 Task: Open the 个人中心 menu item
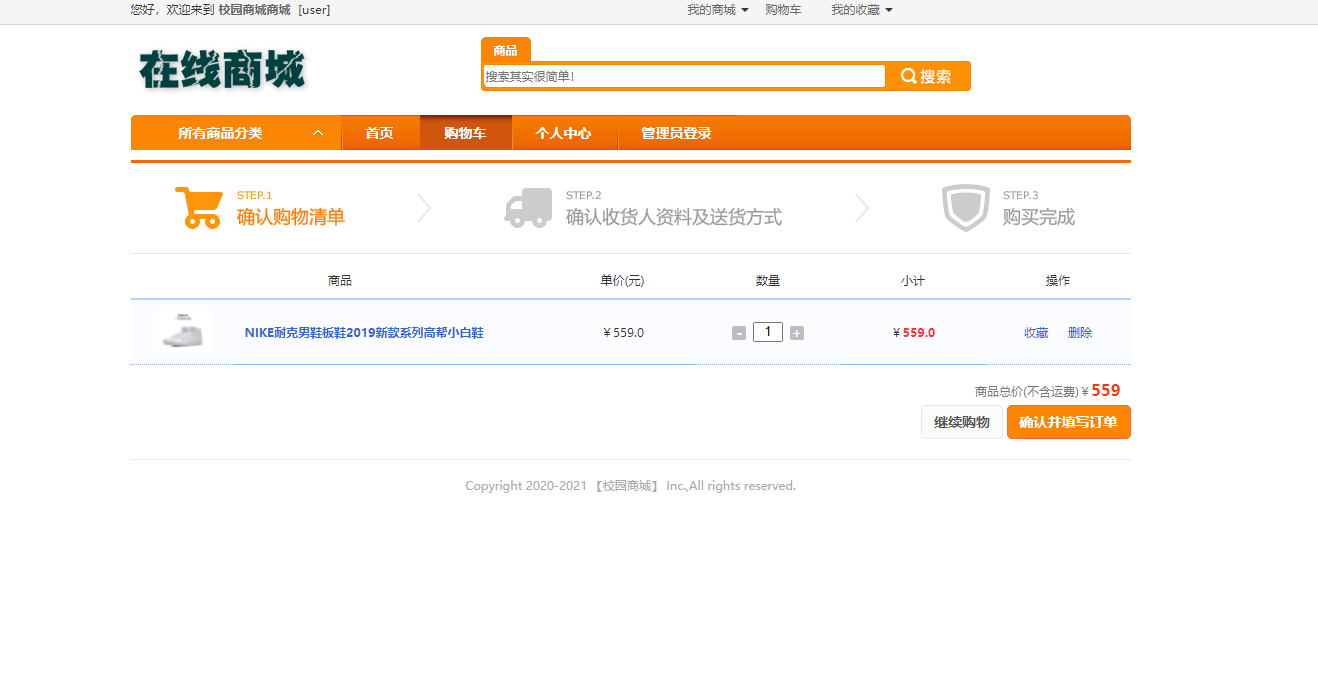tap(565, 132)
